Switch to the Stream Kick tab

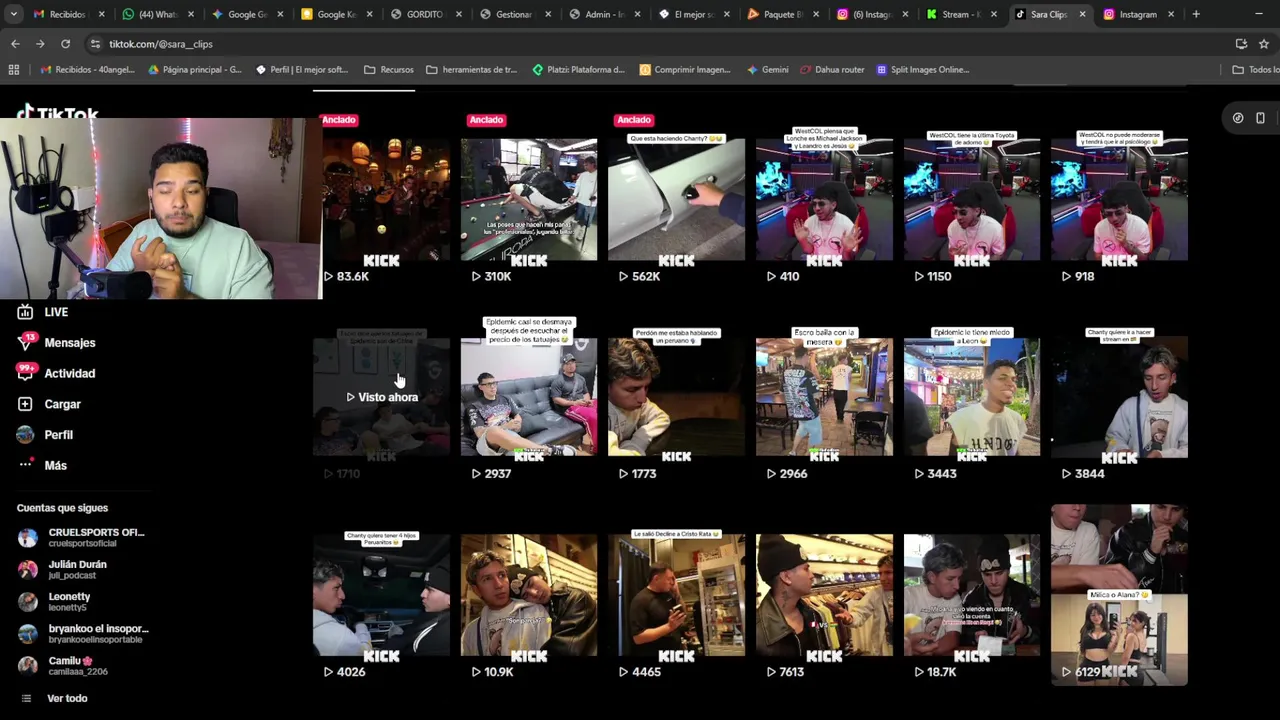[x=960, y=14]
